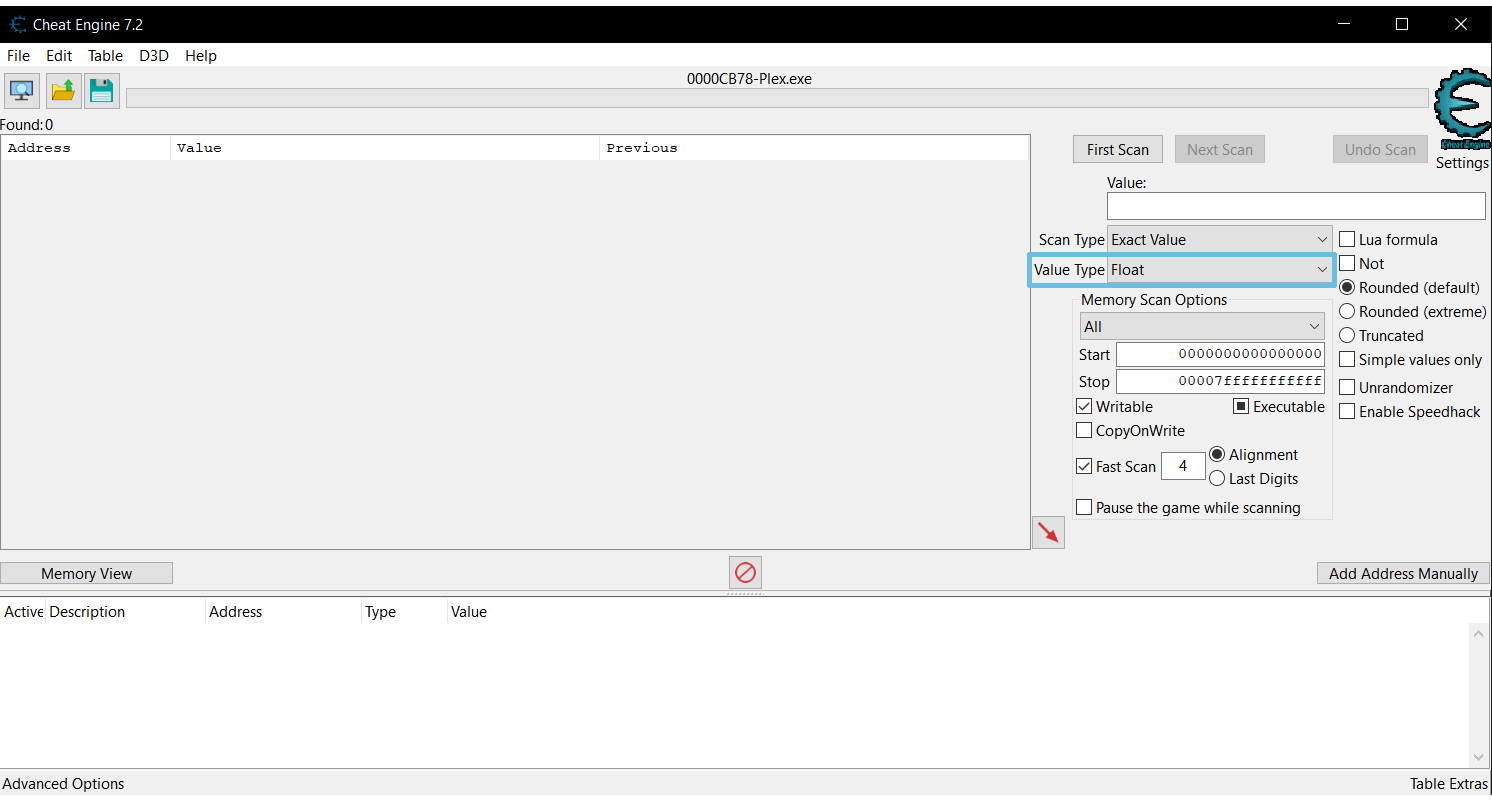
Task: Maximize the Cheat Engine window
Action: pos(1402,25)
